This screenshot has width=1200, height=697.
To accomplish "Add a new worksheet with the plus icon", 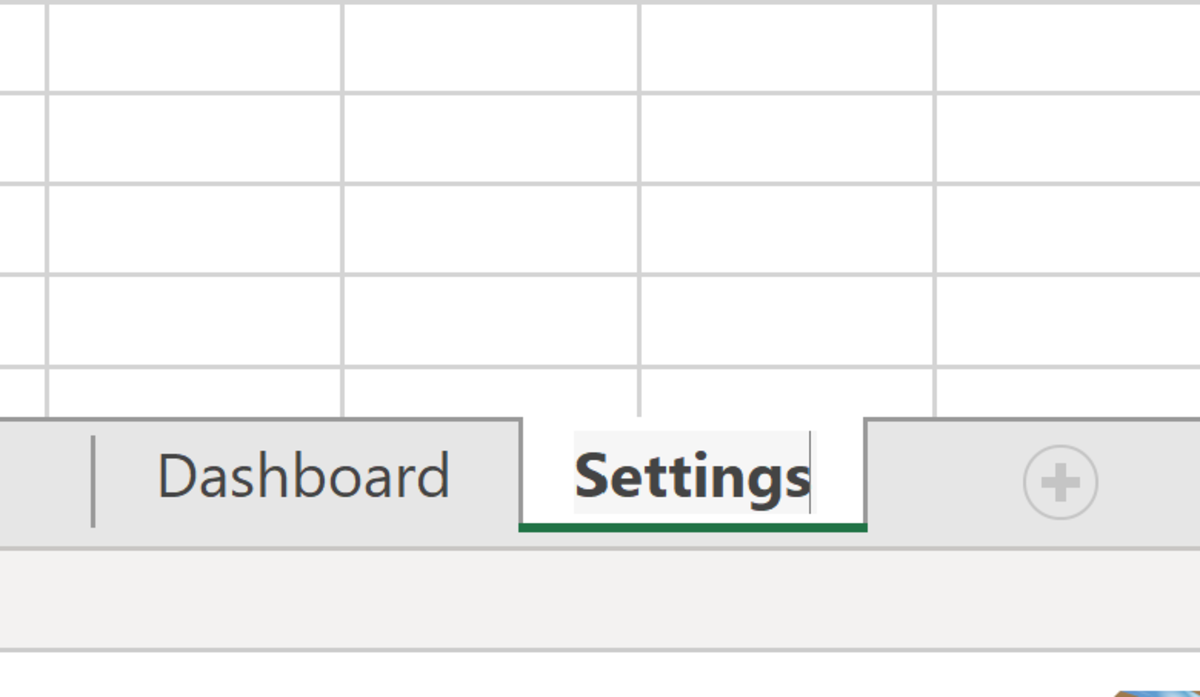I will [1061, 482].
